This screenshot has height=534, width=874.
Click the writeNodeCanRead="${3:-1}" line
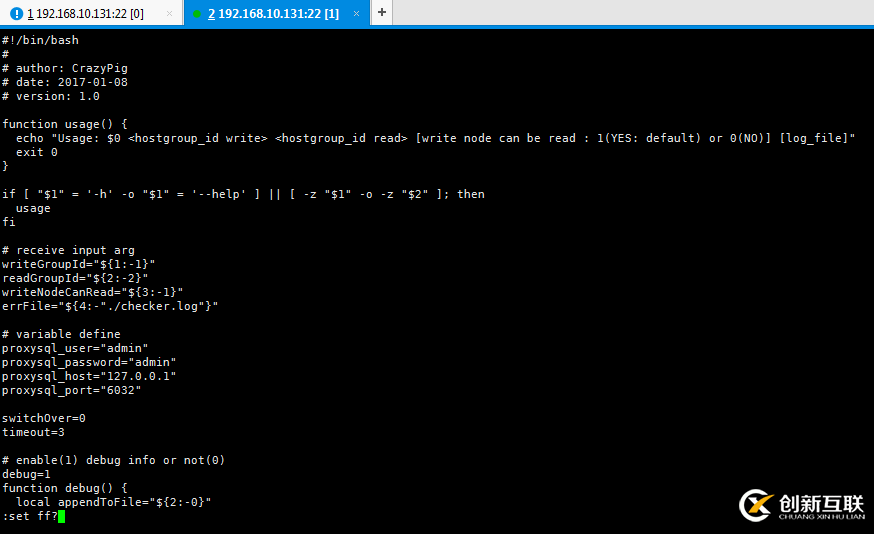93,292
